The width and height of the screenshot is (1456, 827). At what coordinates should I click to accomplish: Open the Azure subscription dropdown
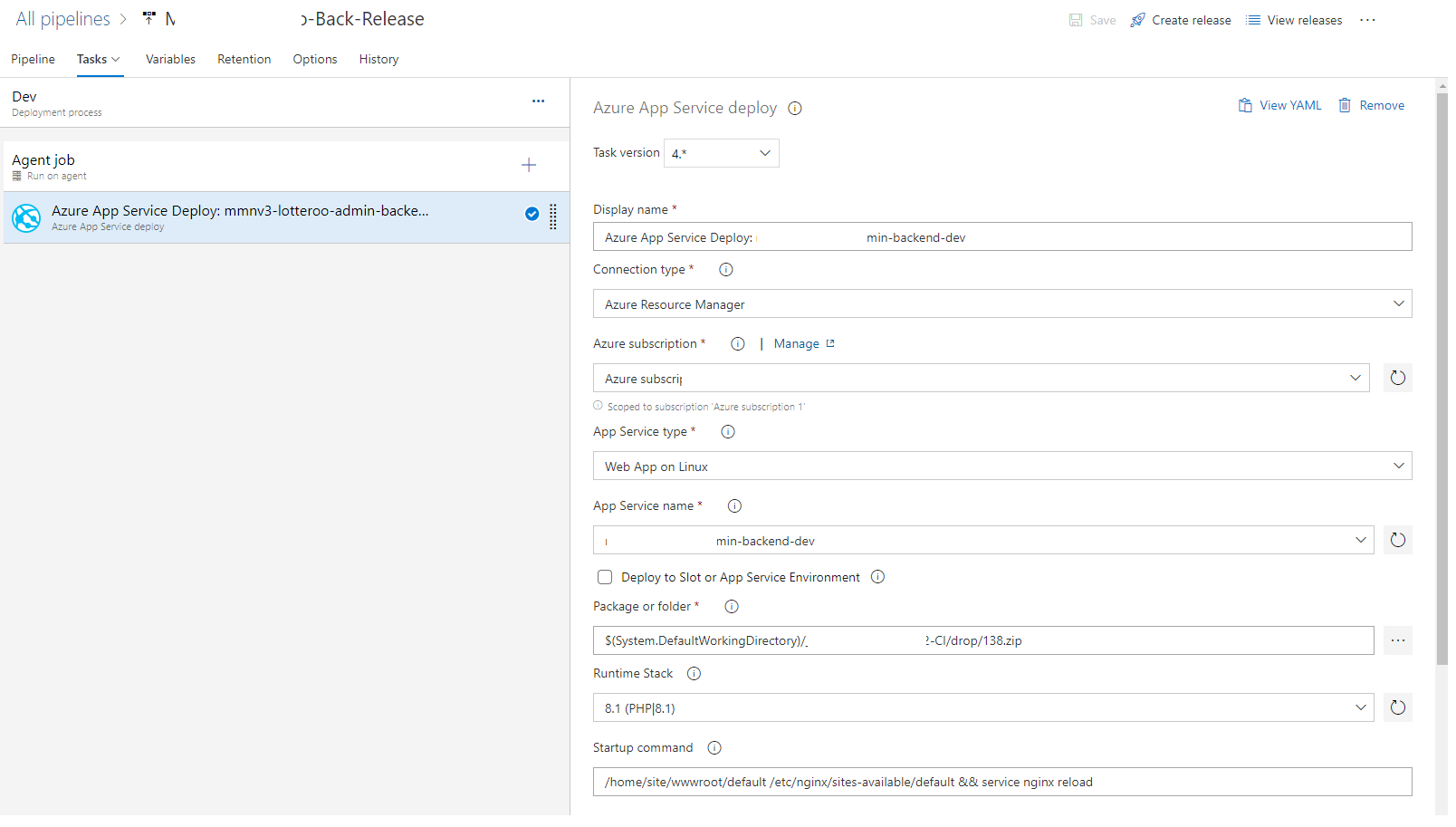[982, 379]
